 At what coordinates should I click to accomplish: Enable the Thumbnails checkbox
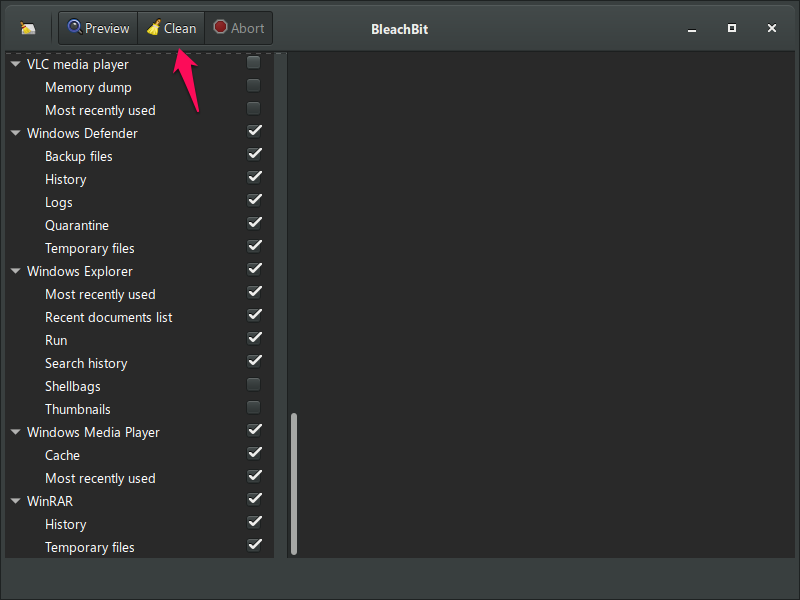254,407
